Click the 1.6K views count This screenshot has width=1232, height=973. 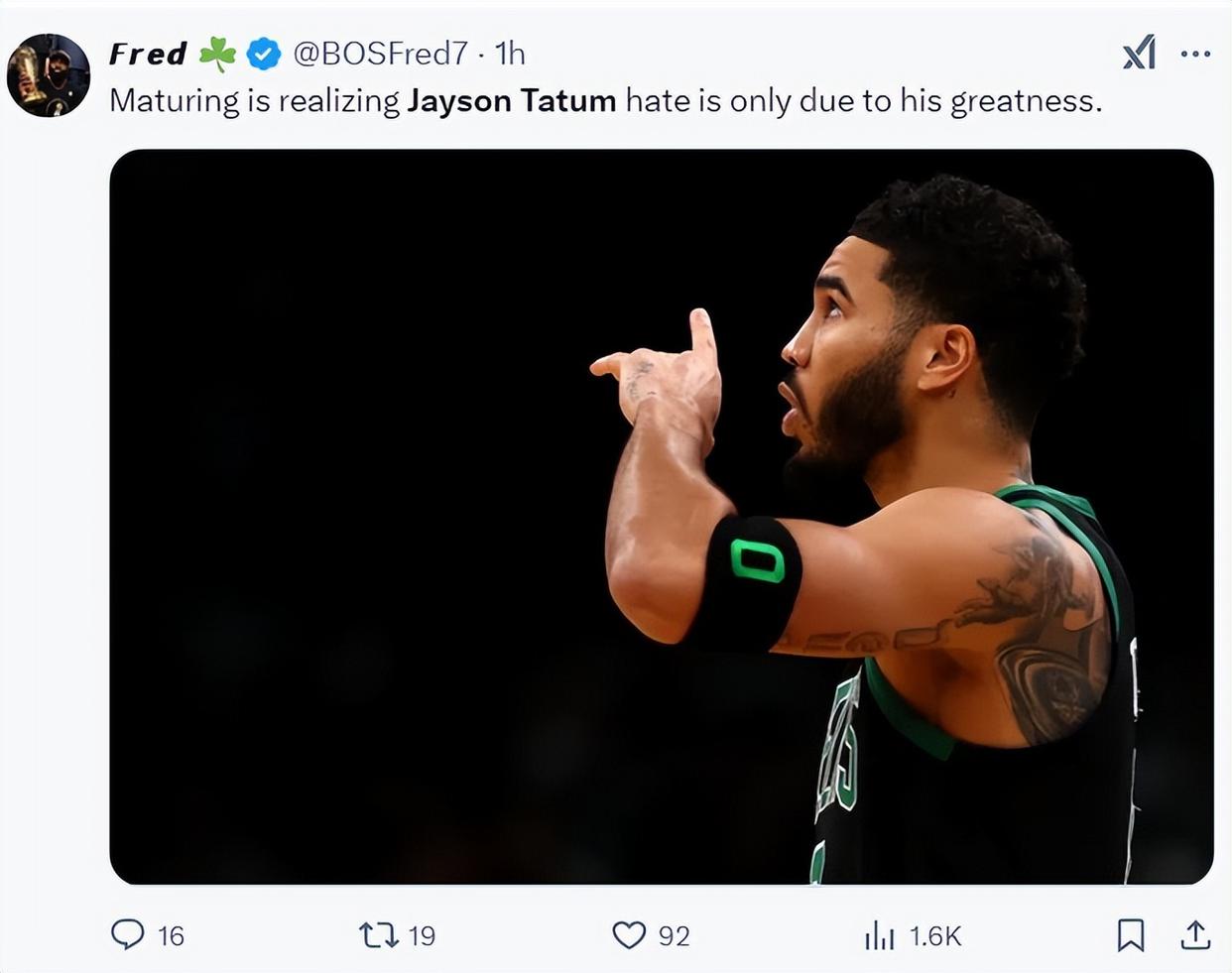coord(935,936)
